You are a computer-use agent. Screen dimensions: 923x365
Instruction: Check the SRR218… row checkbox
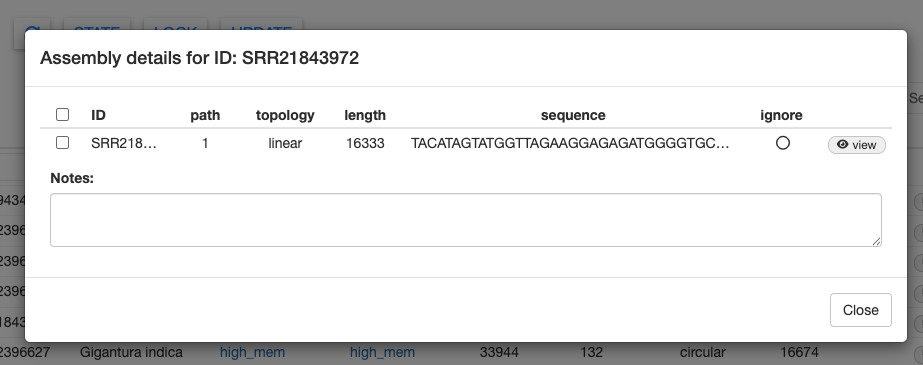pyautogui.click(x=62, y=143)
